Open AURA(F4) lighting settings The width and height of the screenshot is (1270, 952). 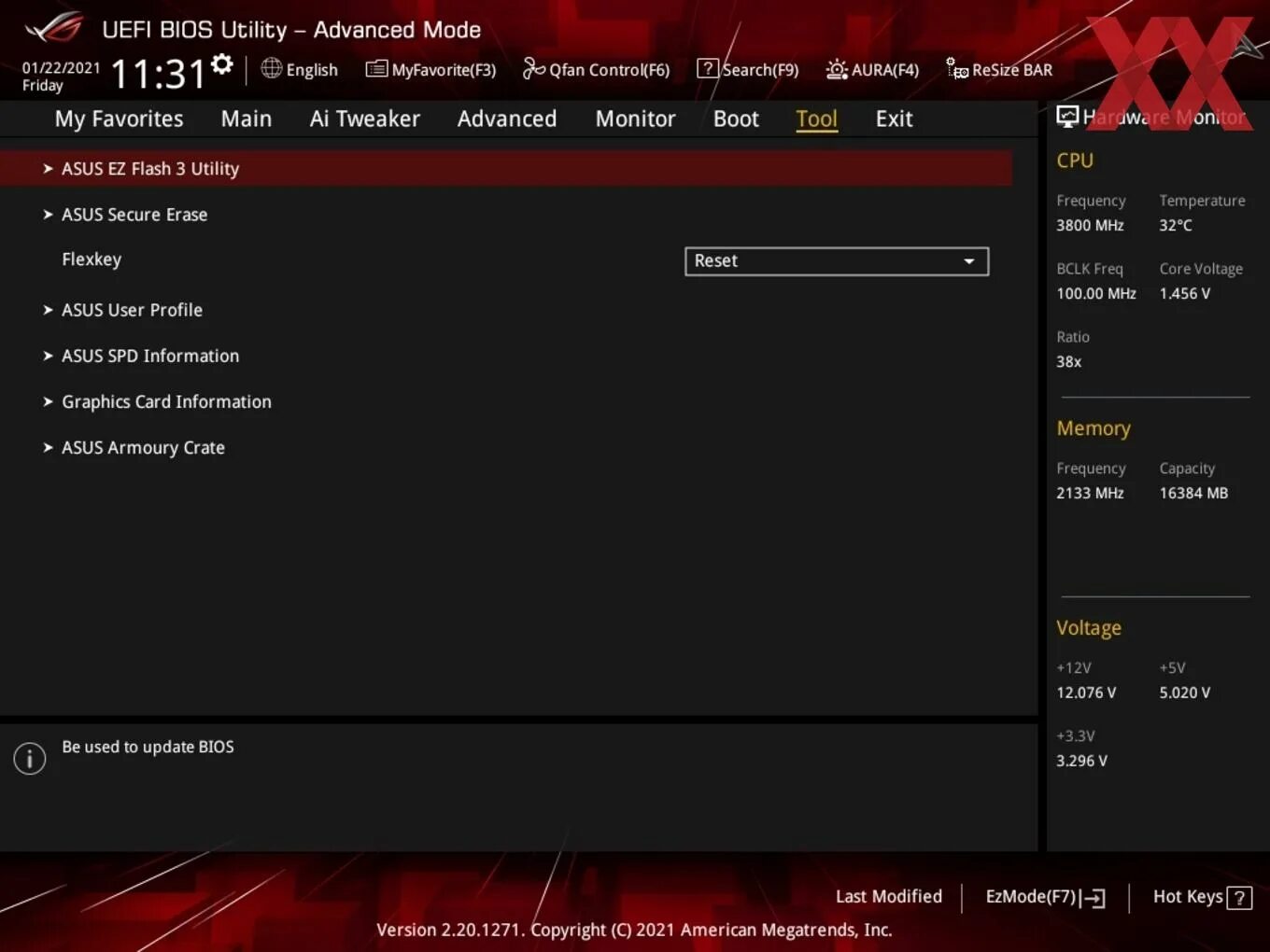coord(872,69)
